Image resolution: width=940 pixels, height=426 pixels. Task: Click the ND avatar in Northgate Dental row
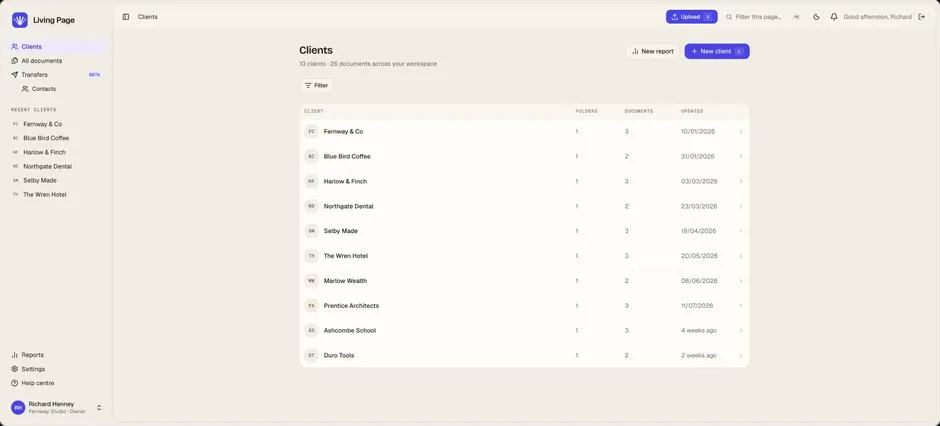click(311, 206)
